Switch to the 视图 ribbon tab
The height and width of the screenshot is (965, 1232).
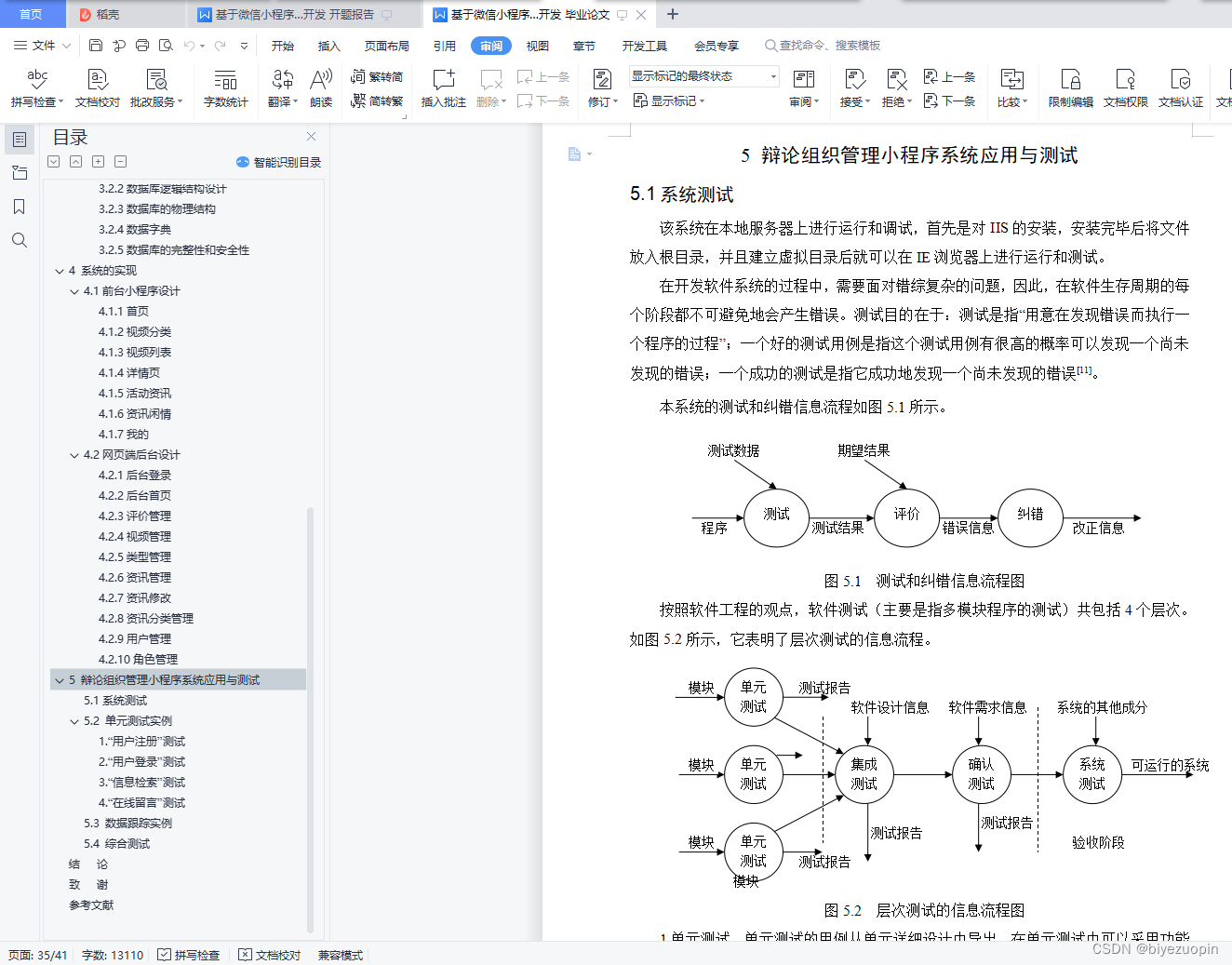[538, 46]
